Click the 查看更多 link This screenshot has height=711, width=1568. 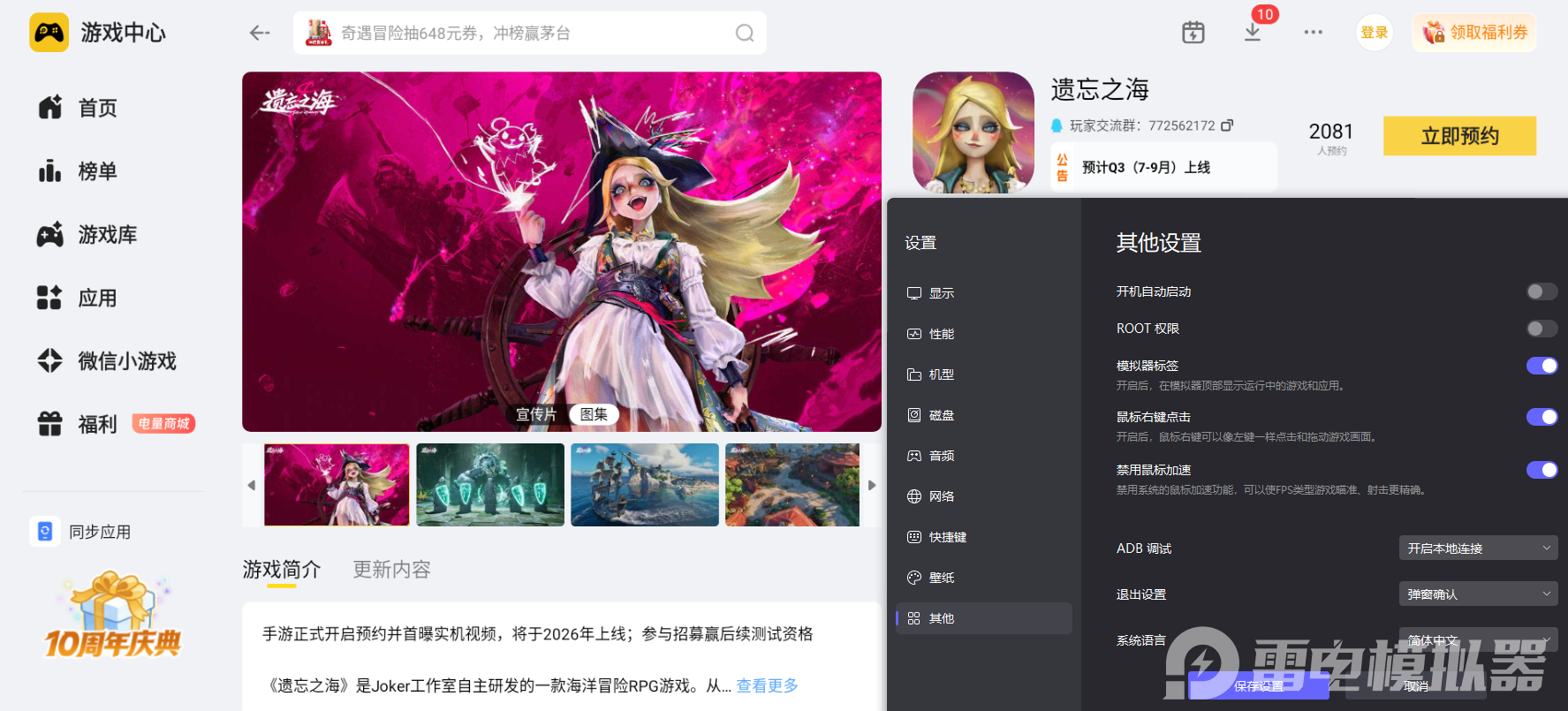pyautogui.click(x=767, y=685)
